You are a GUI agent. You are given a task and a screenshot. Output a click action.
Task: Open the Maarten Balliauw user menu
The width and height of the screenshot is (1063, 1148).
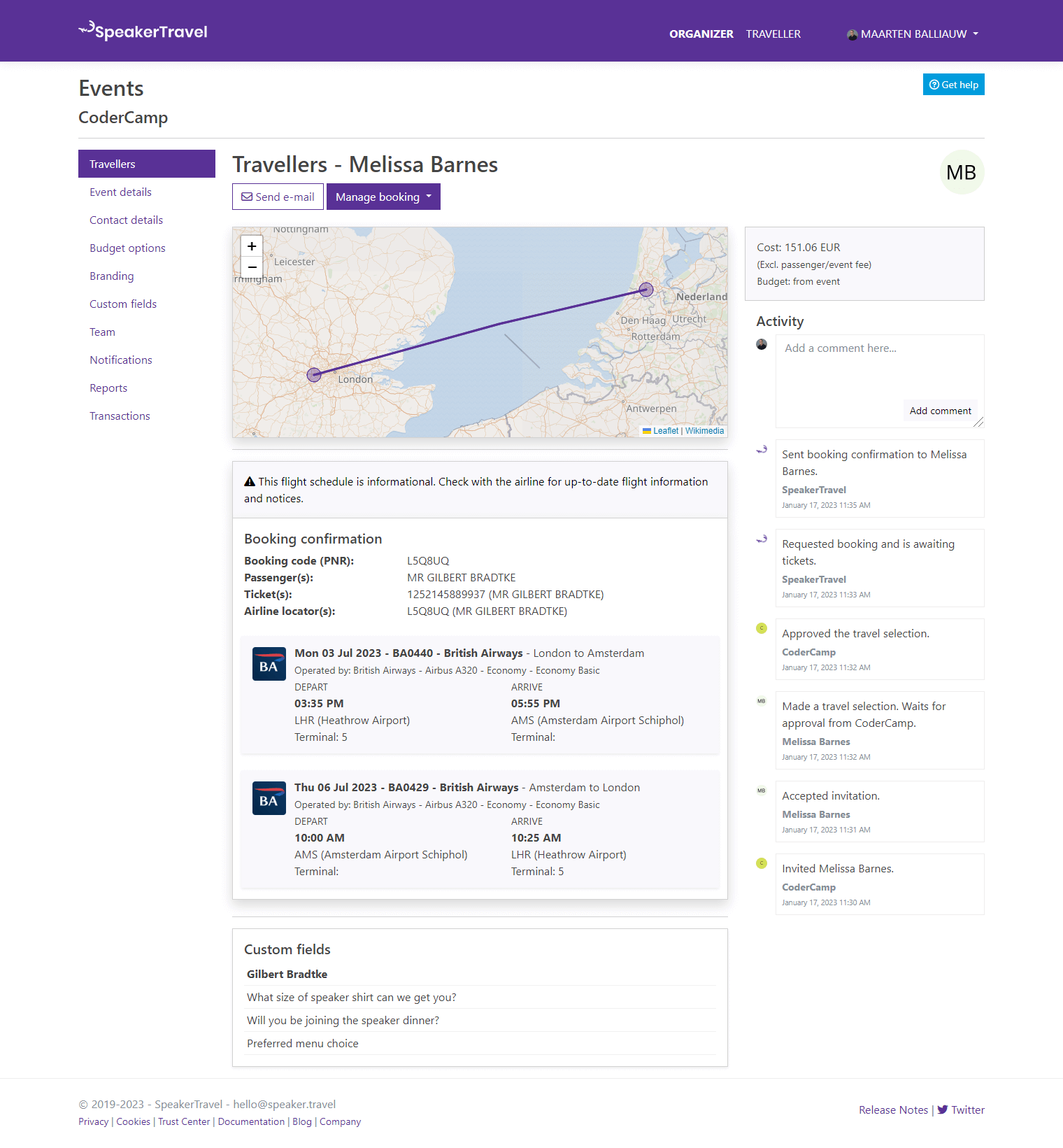913,34
